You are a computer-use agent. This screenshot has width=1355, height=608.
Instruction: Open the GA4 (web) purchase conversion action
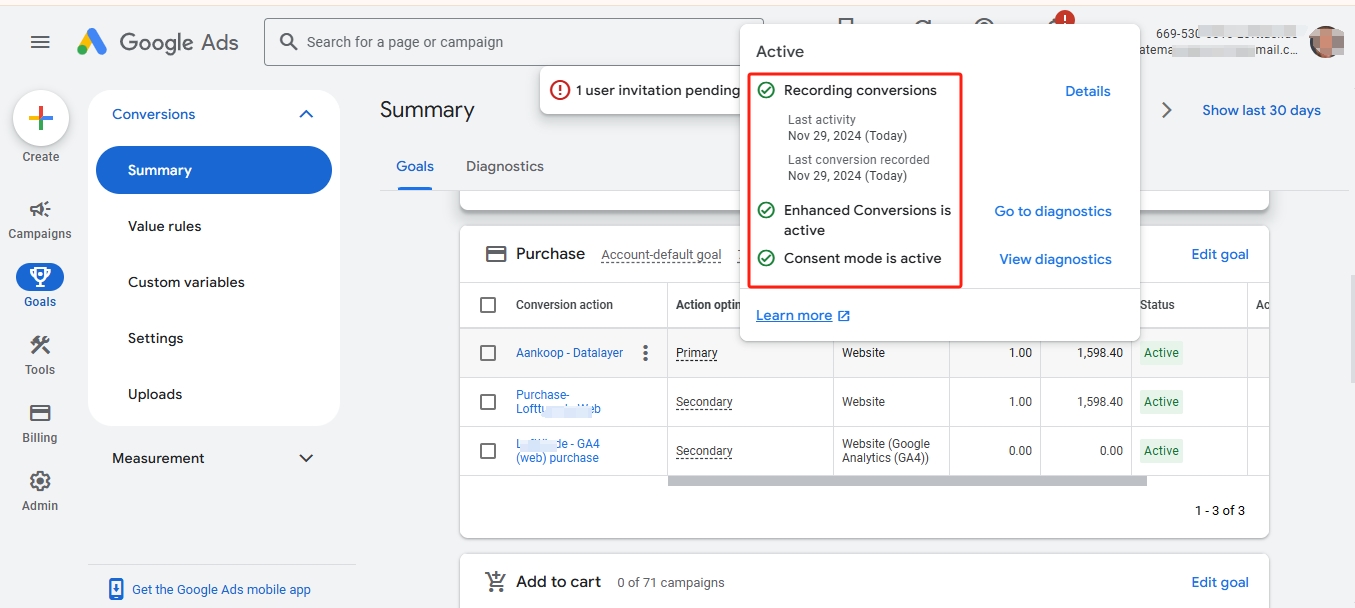558,451
